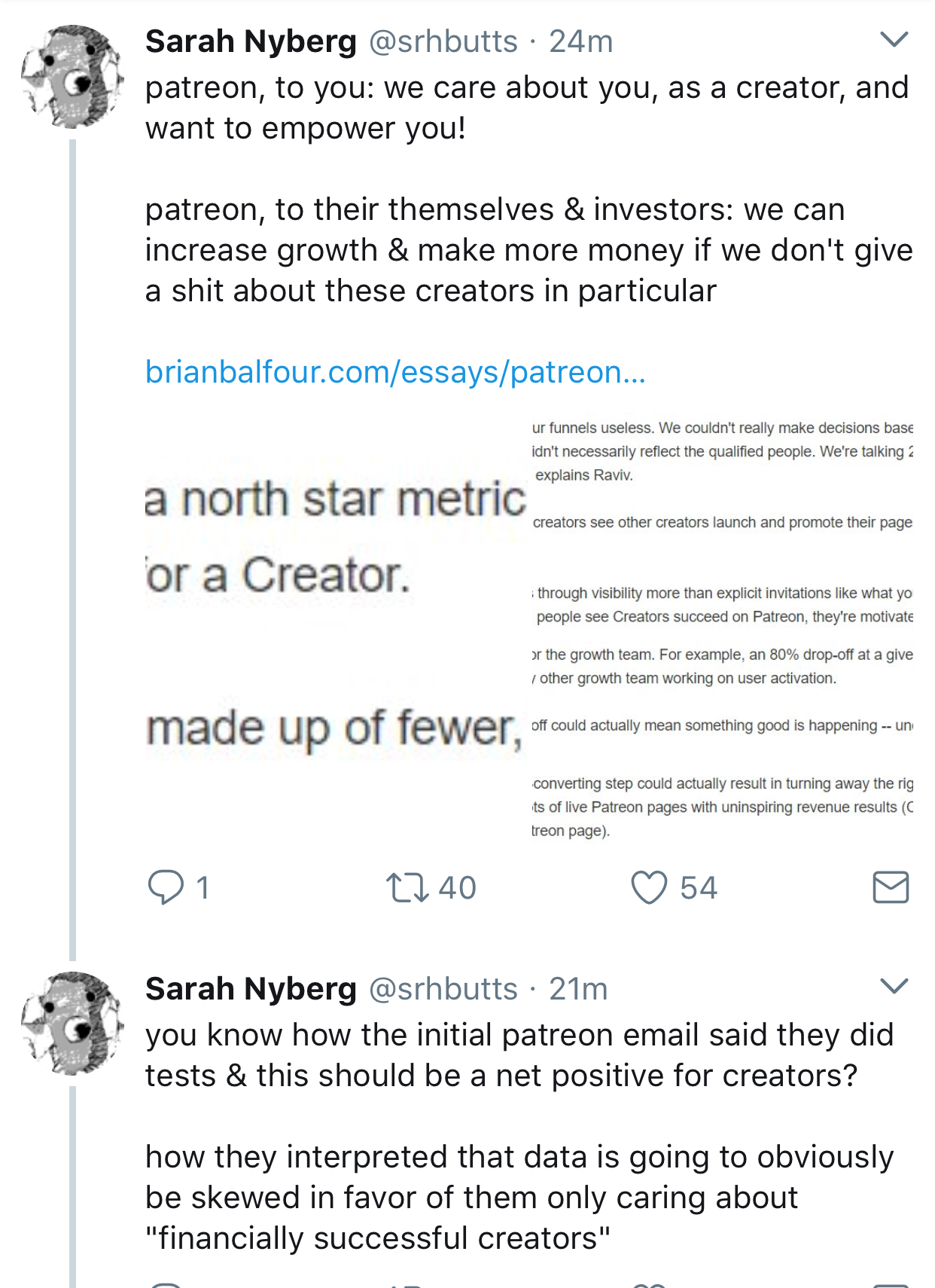Open the 21m timestamp of second tweet

578,988
